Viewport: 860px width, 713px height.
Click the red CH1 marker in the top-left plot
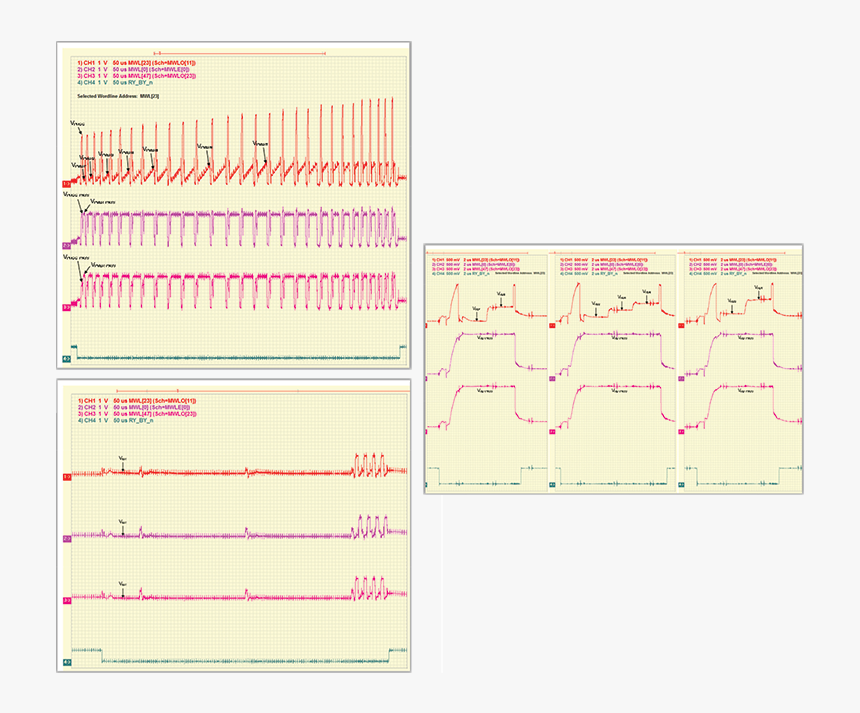tap(66, 184)
